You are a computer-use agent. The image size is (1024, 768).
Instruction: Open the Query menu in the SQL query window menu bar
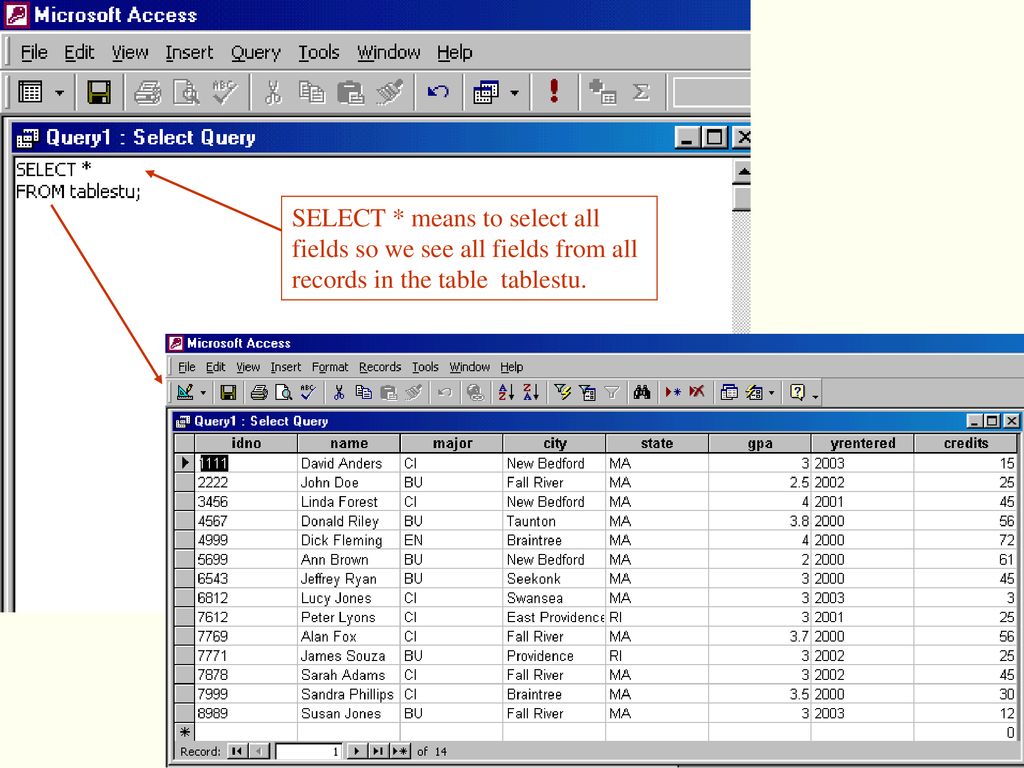pyautogui.click(x=255, y=52)
